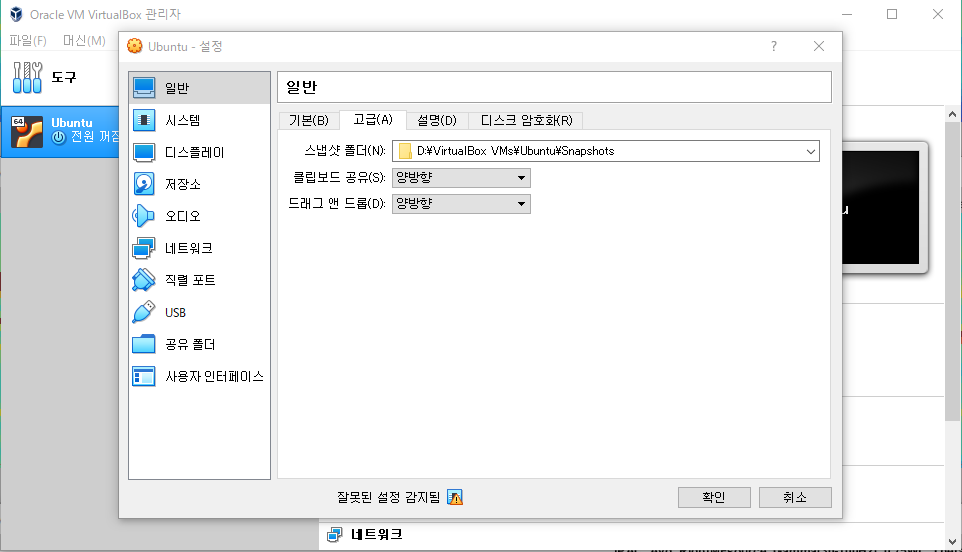962x552 pixels.
Task: Open the 파일(F) menu
Action: click(28, 40)
